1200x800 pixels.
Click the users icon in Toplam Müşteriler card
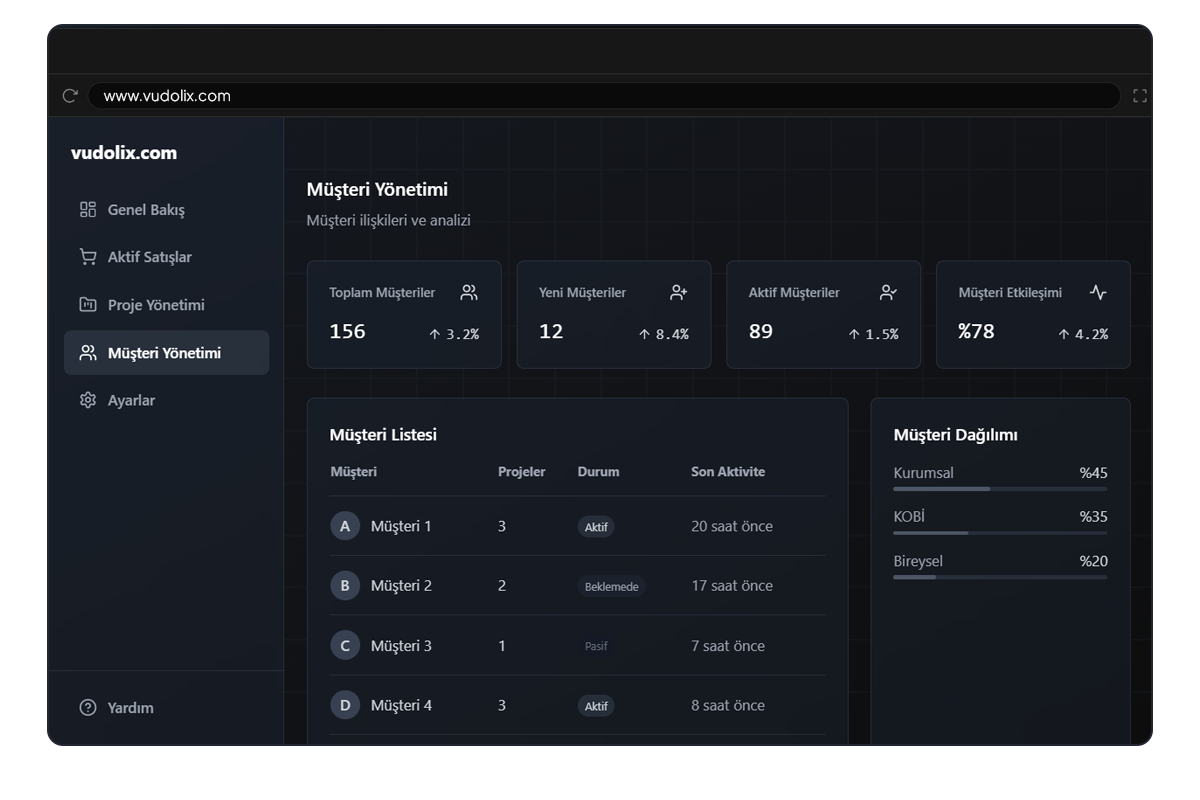coord(469,293)
